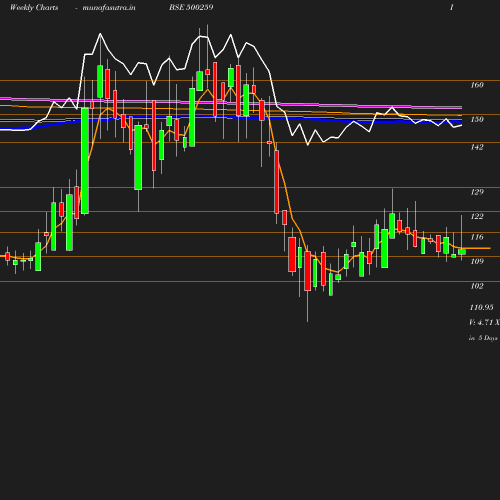Image resolution: width=500 pixels, height=500 pixels.
Task: Click the last green candlestick at right end
Action: (x=462, y=252)
